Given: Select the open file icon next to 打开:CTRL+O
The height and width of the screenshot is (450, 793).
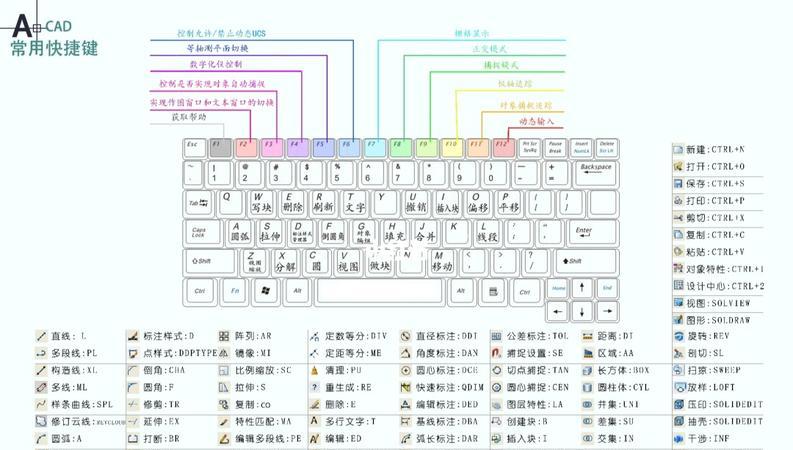Looking at the screenshot, I should 678,166.
